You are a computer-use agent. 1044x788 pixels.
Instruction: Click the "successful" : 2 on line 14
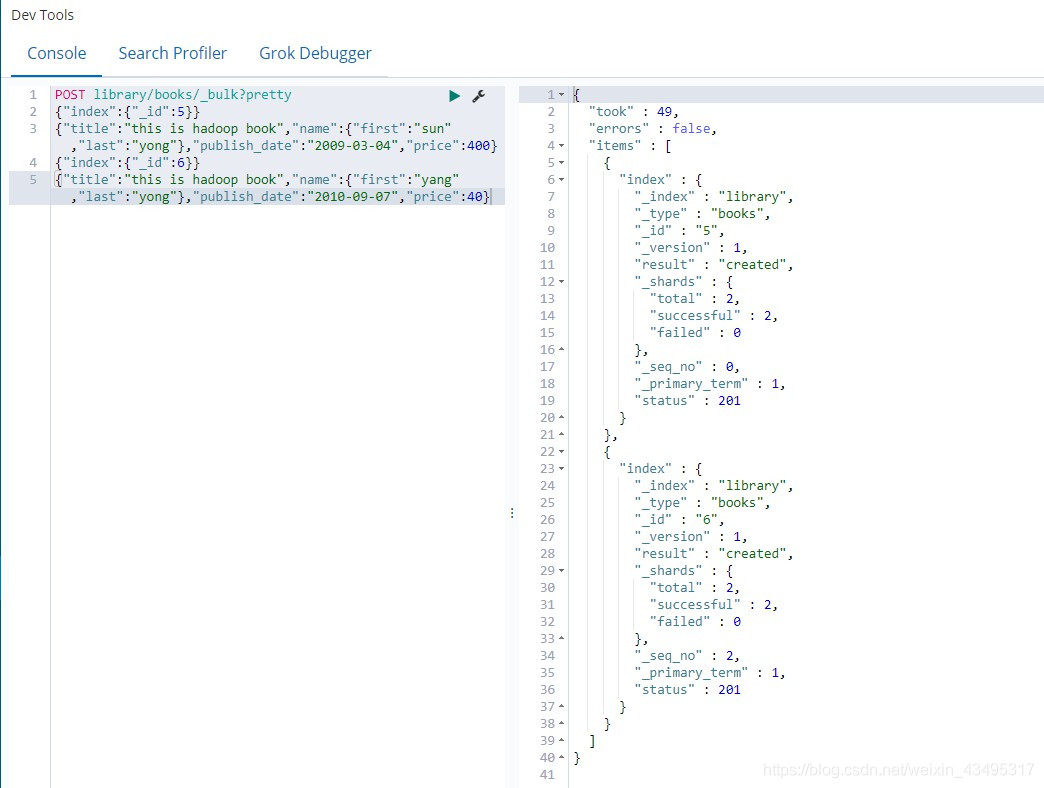point(714,315)
